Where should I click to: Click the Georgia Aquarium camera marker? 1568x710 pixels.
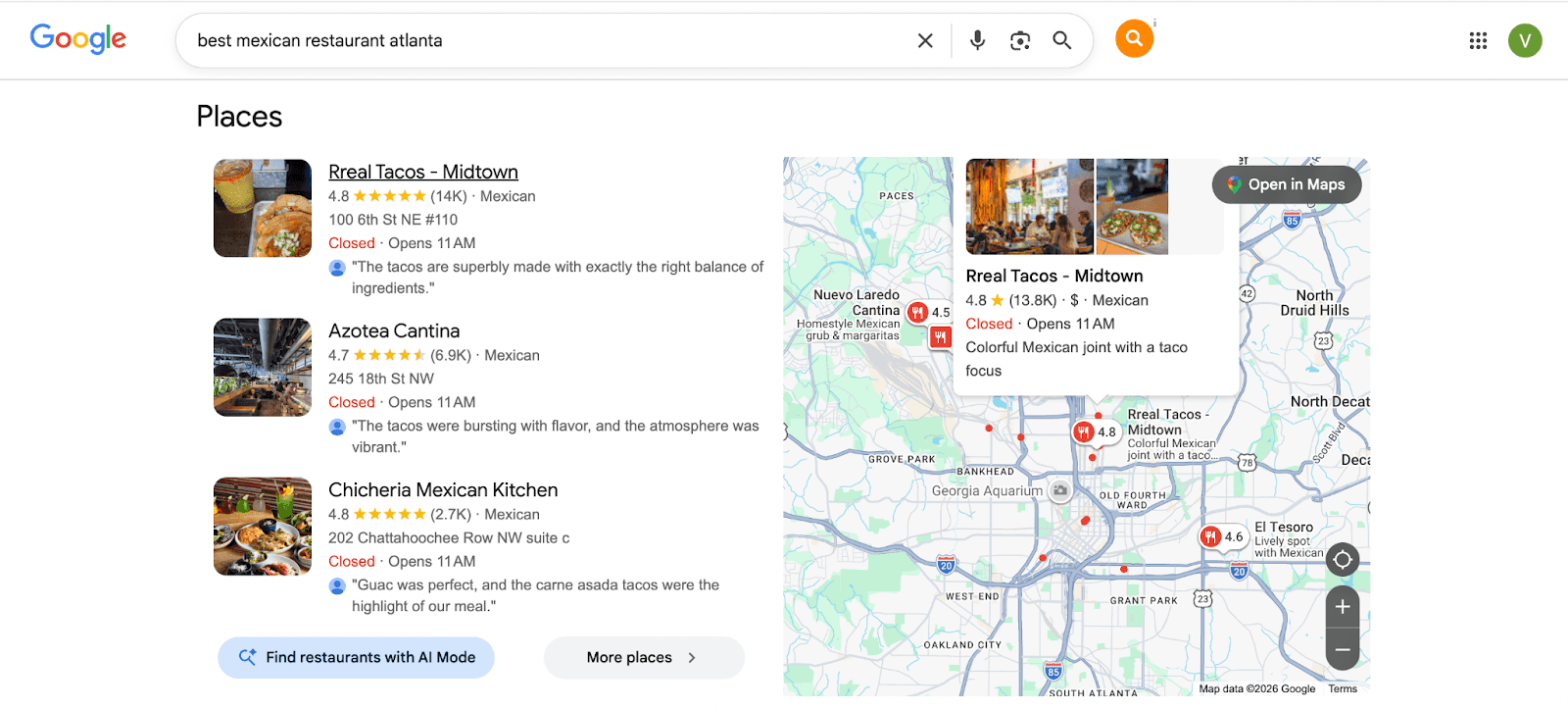click(1060, 490)
